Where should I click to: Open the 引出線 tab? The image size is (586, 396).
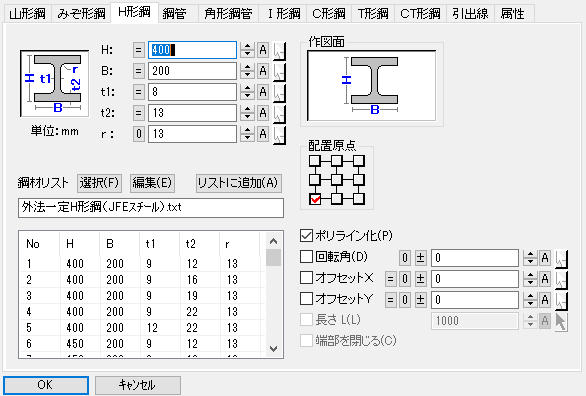tap(470, 14)
